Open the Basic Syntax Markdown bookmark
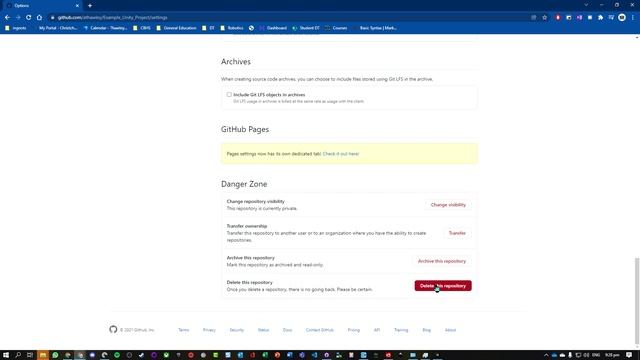The width and height of the screenshot is (640, 360). [374, 28]
